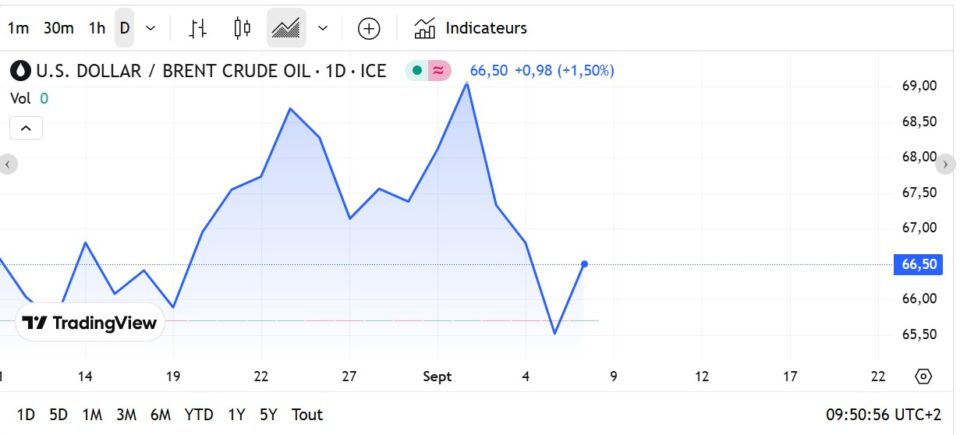Select the bar chart style icon
960x435 pixels.
coord(198,28)
